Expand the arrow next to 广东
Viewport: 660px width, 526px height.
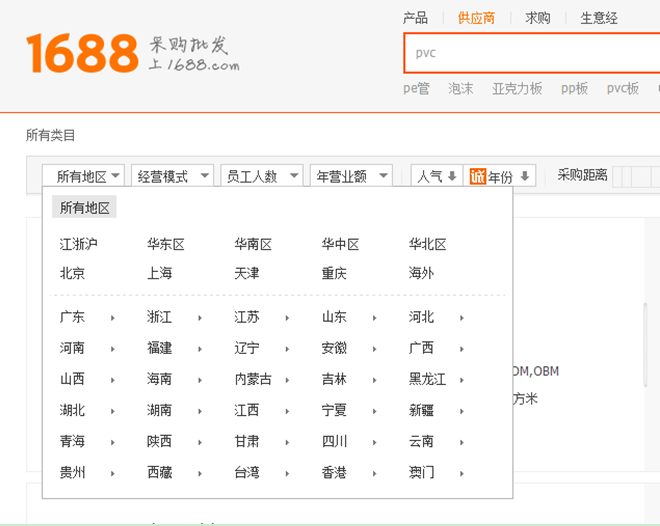click(113, 318)
